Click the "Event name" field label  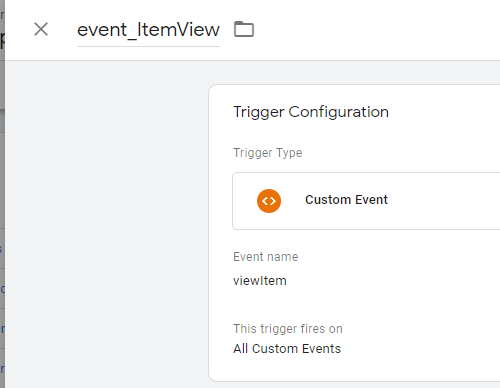[266, 257]
